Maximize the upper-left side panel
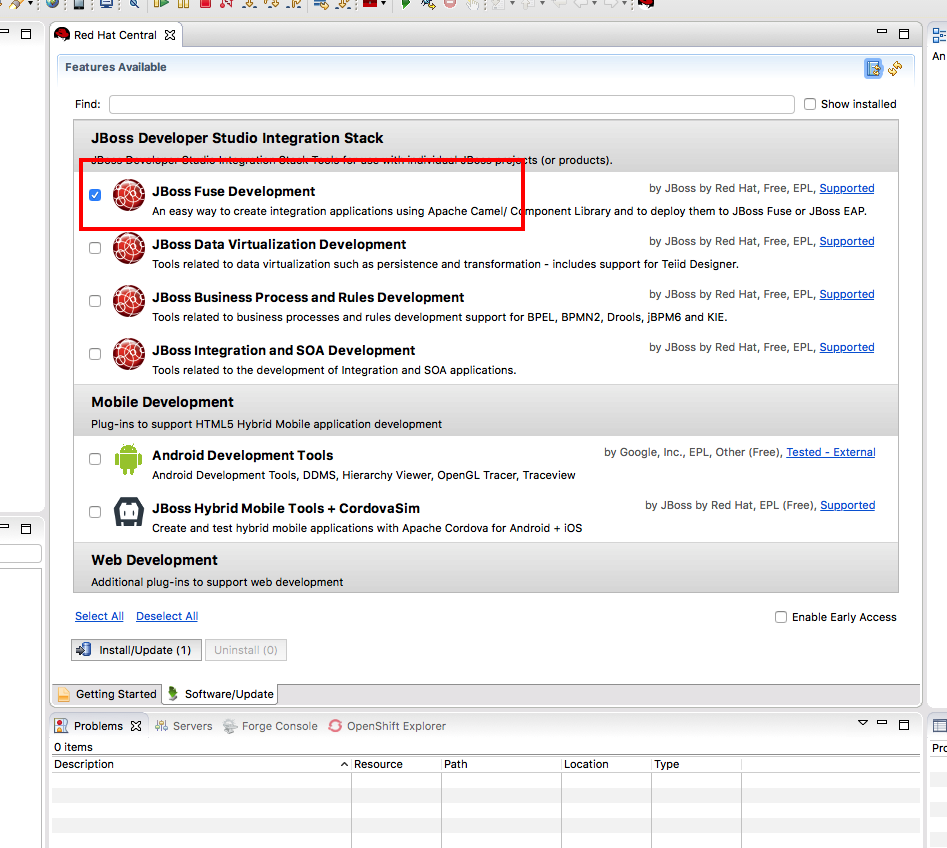Viewport: 947px width, 848px height. 26,34
